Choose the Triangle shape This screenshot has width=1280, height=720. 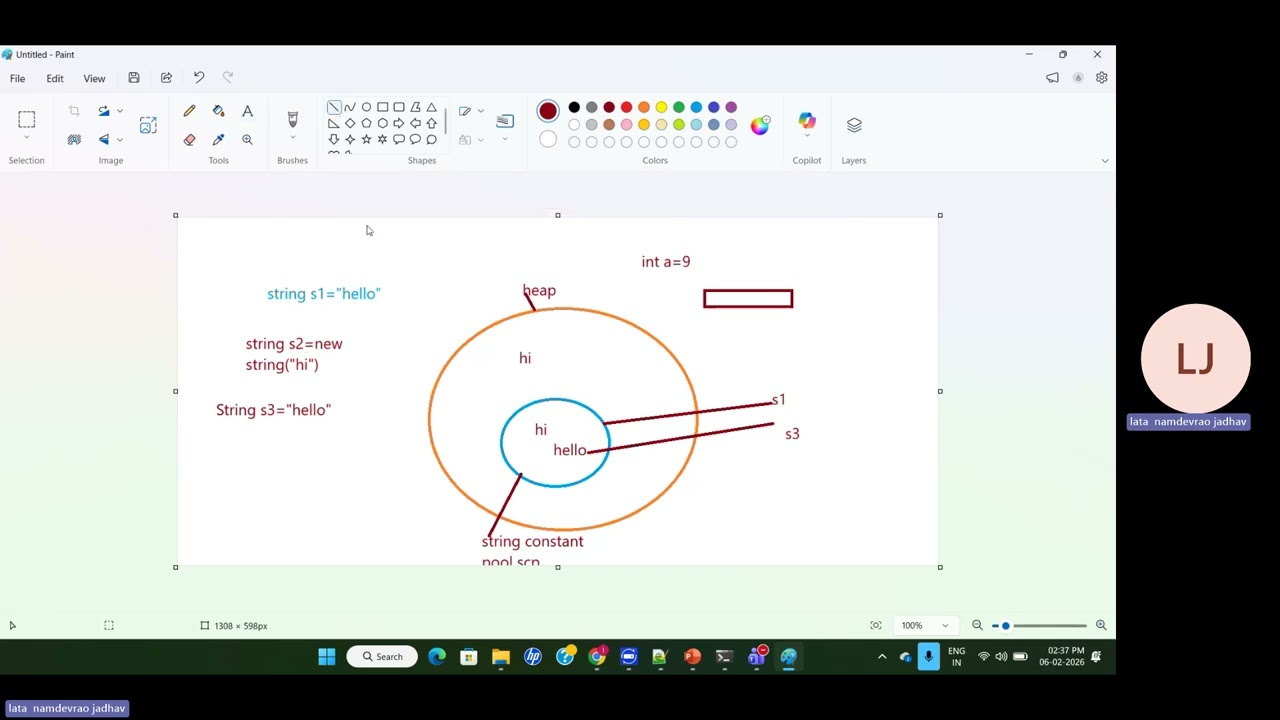point(431,107)
